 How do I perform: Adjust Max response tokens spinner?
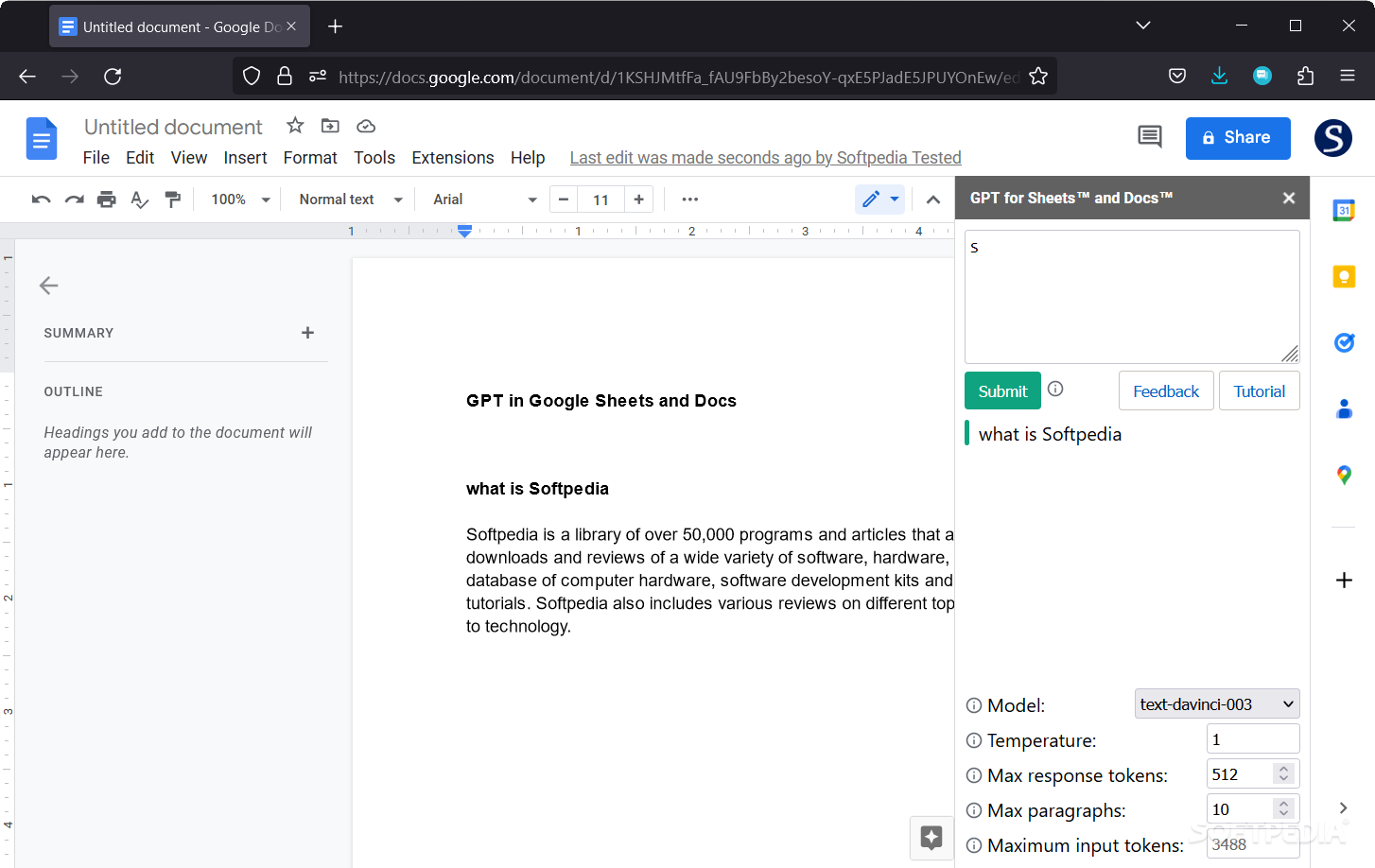click(x=1283, y=773)
